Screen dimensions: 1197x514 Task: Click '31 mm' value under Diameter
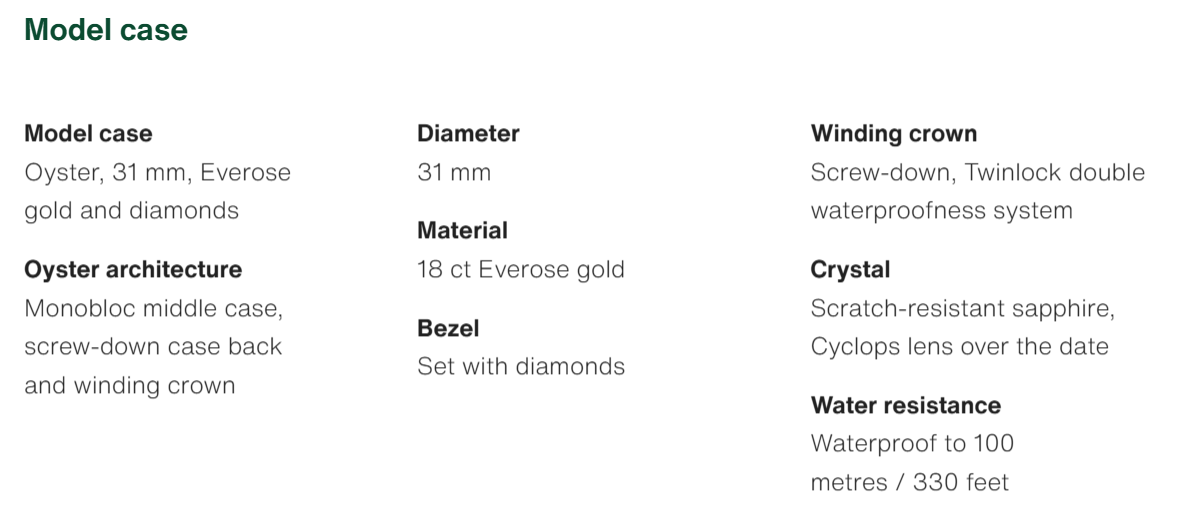(x=454, y=173)
